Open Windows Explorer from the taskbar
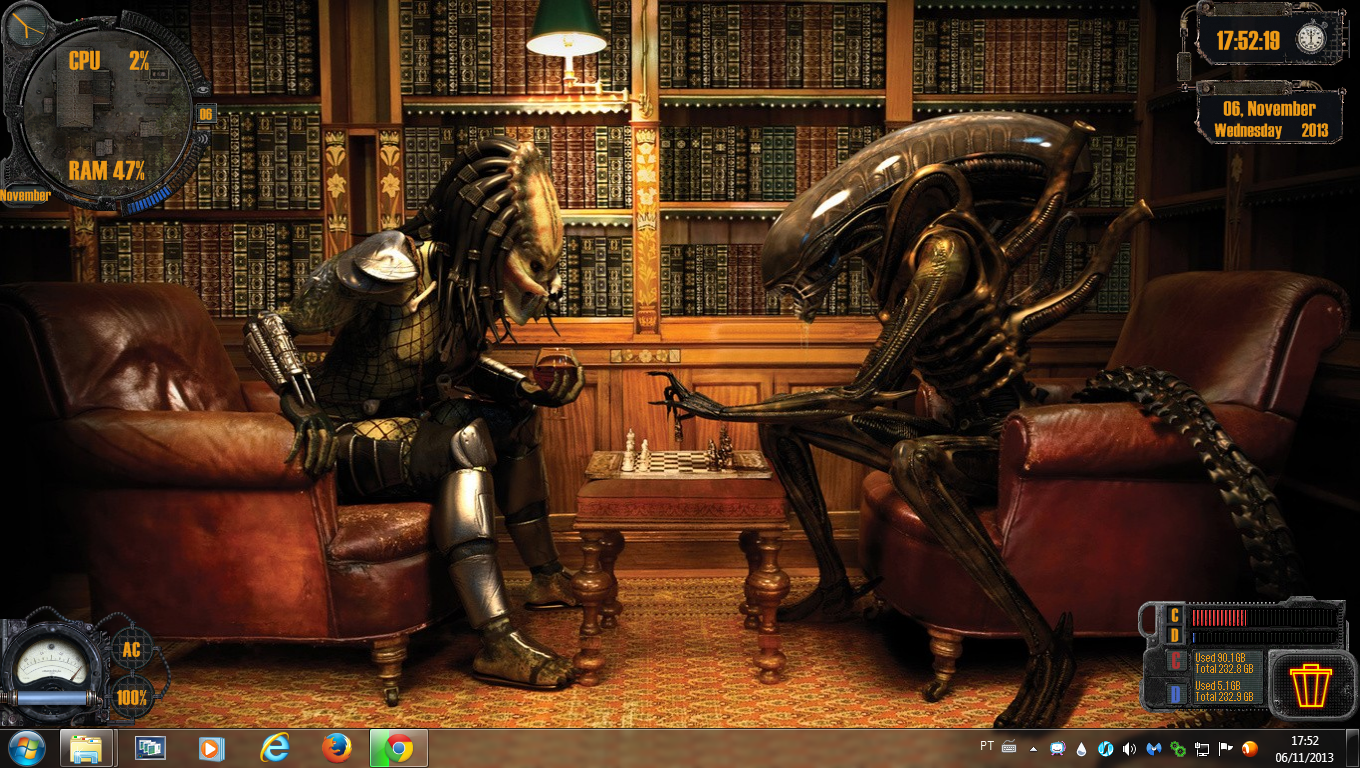 pos(86,748)
